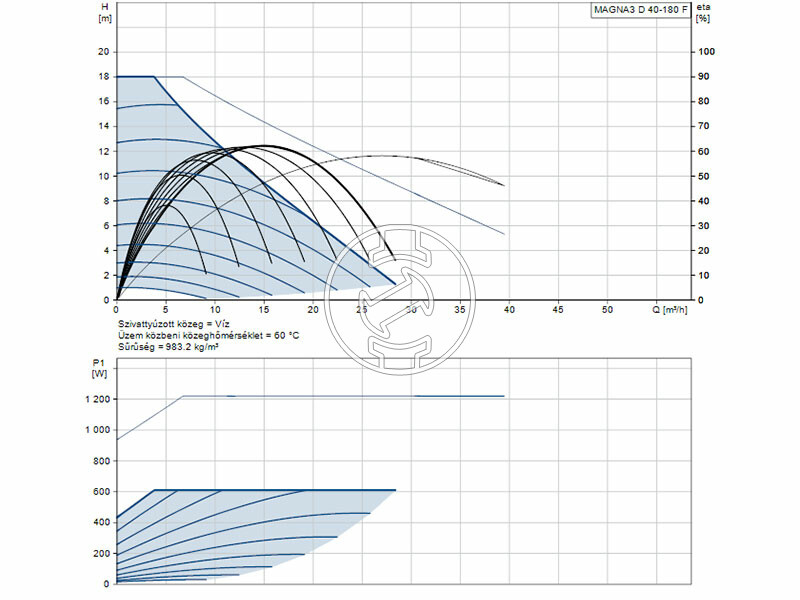The height and width of the screenshot is (600, 800).
Task: Click the 20 tick on the H axis
Action: click(x=102, y=52)
